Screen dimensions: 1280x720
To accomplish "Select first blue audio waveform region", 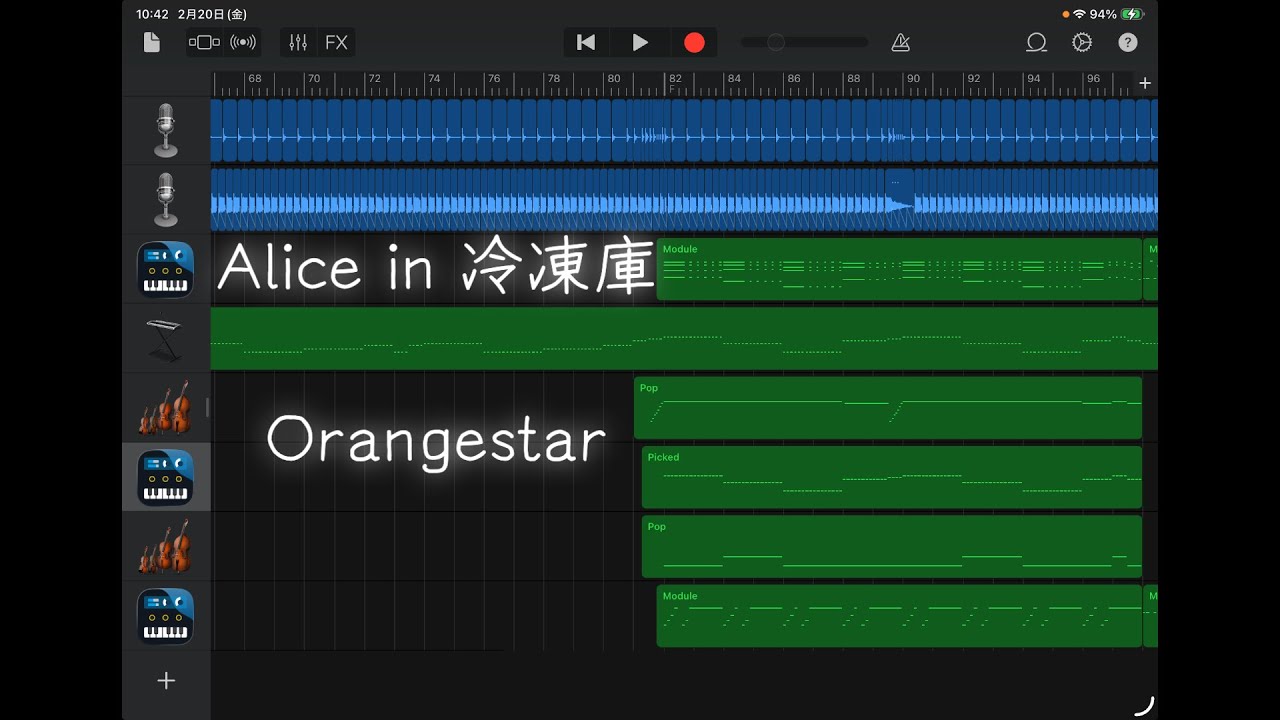I will 684,130.
